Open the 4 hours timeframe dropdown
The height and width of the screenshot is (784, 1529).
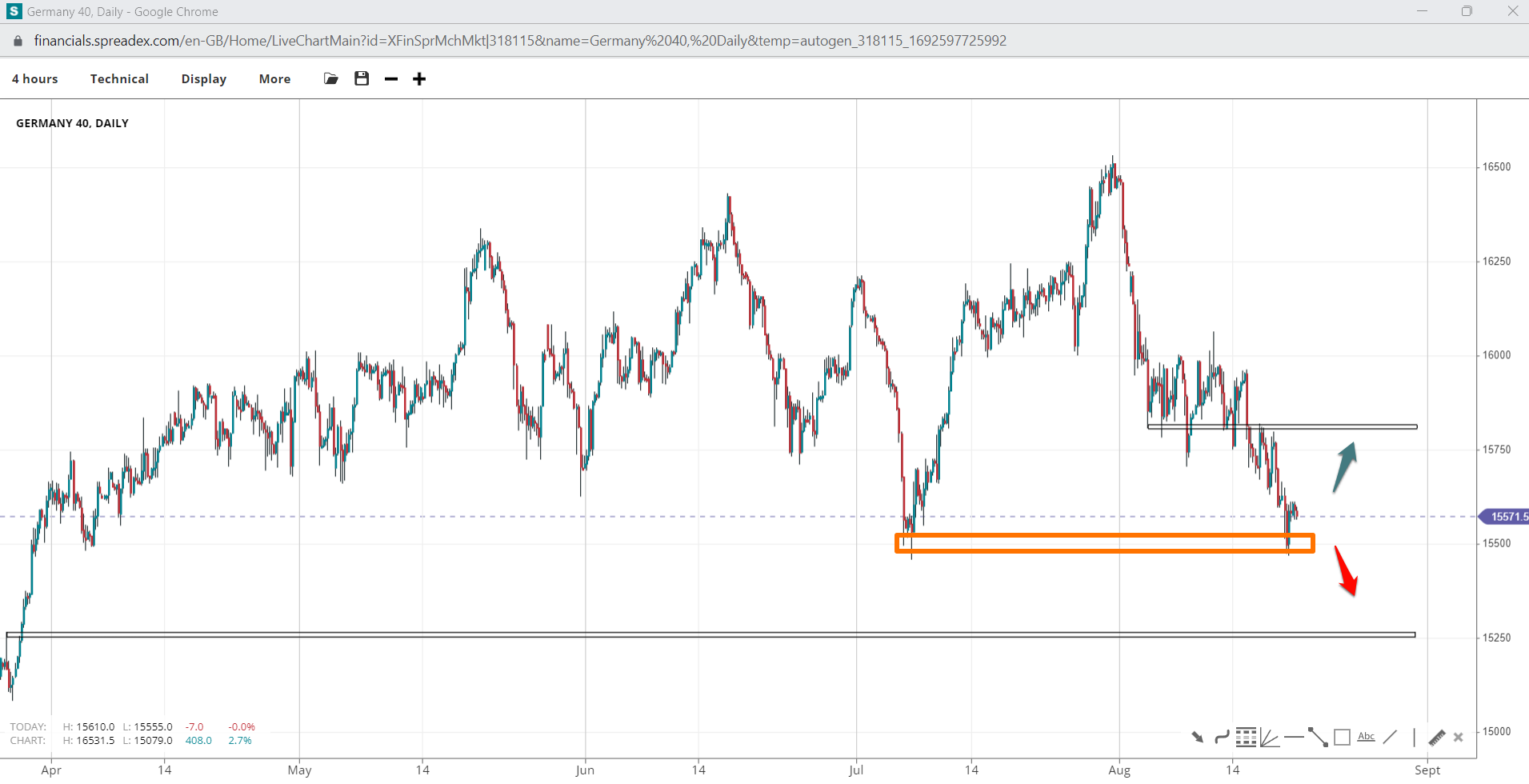35,78
